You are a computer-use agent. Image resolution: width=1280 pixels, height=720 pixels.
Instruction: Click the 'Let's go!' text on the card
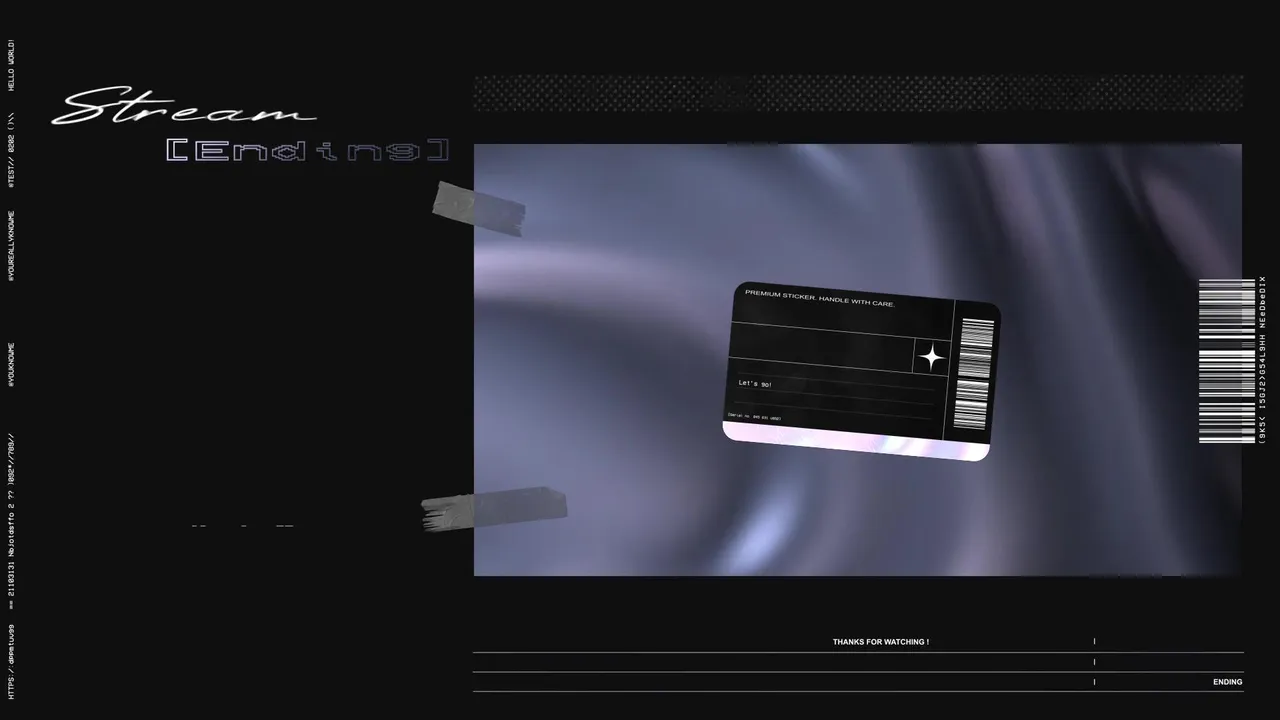click(x=755, y=384)
